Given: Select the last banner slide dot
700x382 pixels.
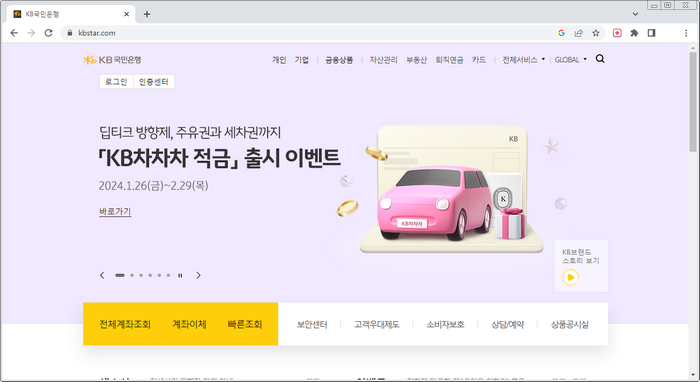Looking at the screenshot, I should pos(168,275).
